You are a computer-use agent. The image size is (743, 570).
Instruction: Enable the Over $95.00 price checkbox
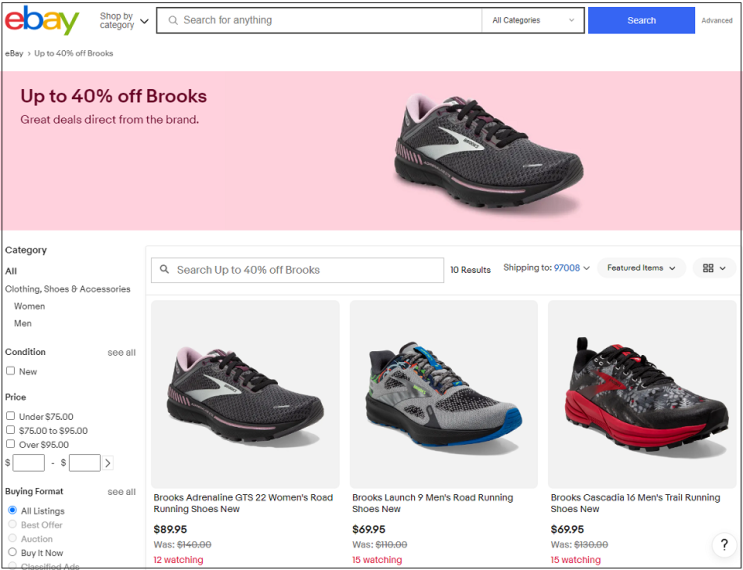click(11, 444)
